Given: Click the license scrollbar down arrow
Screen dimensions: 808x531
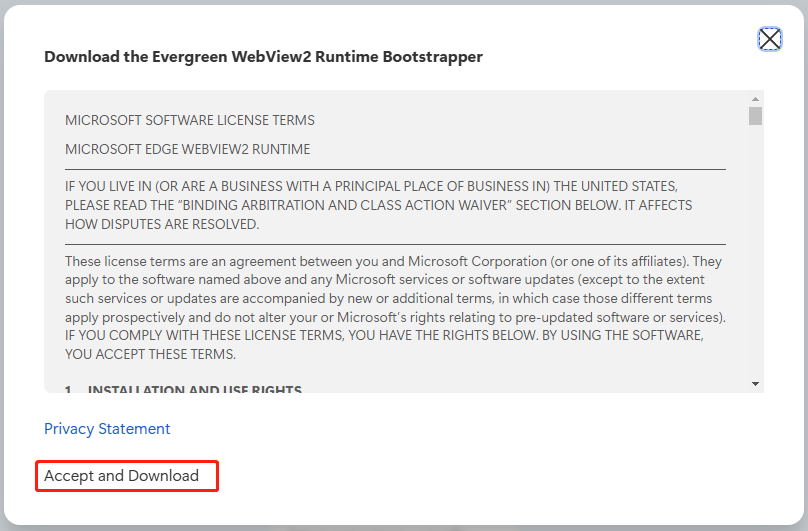Looking at the screenshot, I should (755, 383).
